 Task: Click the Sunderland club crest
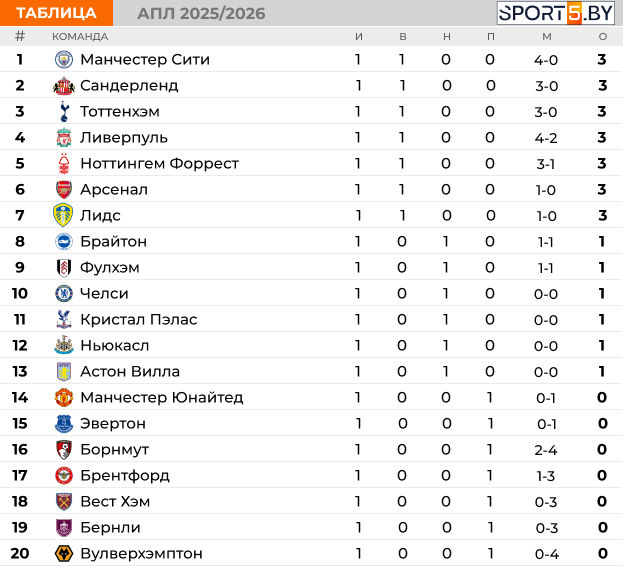(x=64, y=86)
